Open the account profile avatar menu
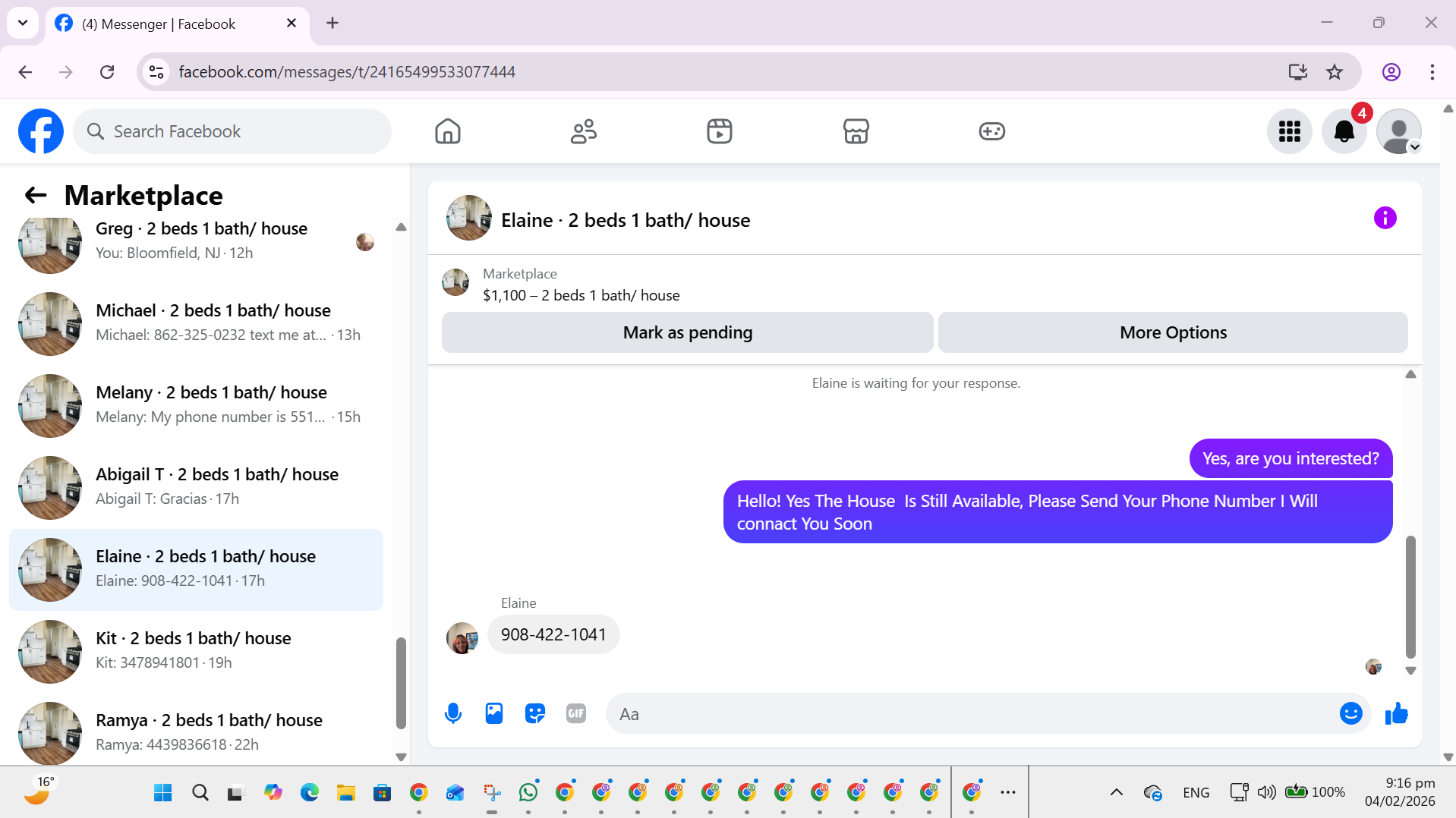The image size is (1456, 818). 1399,131
